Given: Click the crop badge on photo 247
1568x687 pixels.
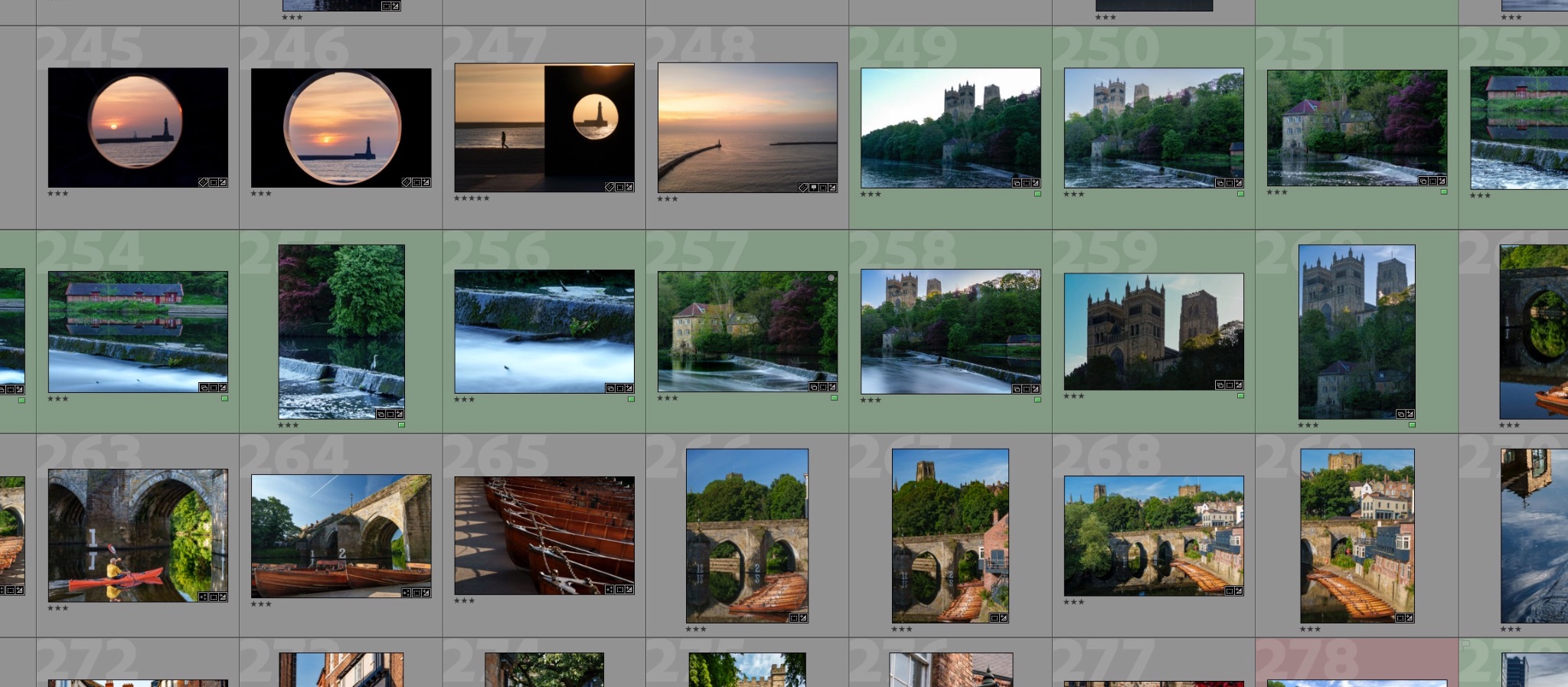Looking at the screenshot, I should (x=619, y=187).
